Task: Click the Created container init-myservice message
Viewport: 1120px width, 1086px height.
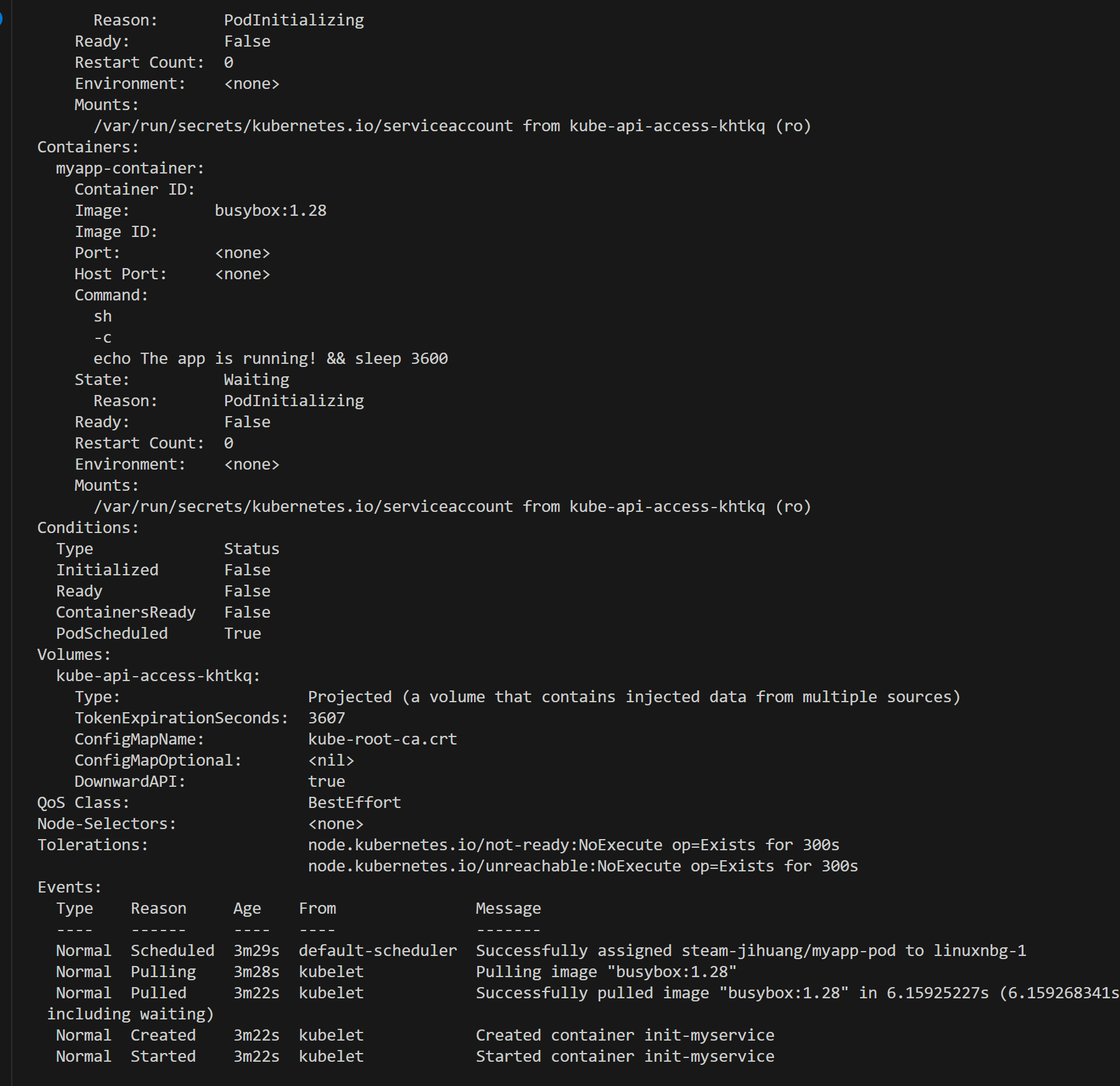Action: [x=625, y=1036]
